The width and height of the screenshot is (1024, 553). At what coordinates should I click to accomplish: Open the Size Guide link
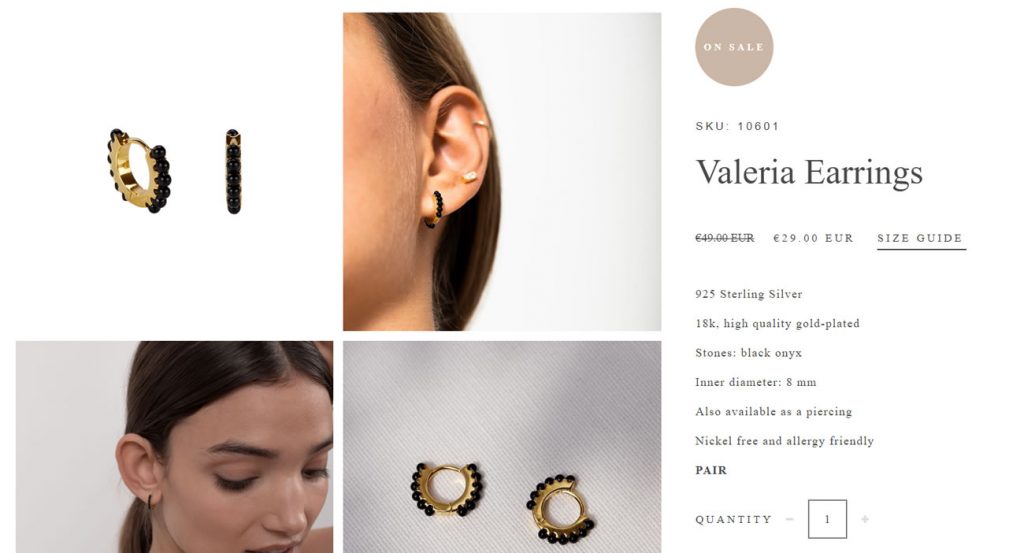coord(921,238)
